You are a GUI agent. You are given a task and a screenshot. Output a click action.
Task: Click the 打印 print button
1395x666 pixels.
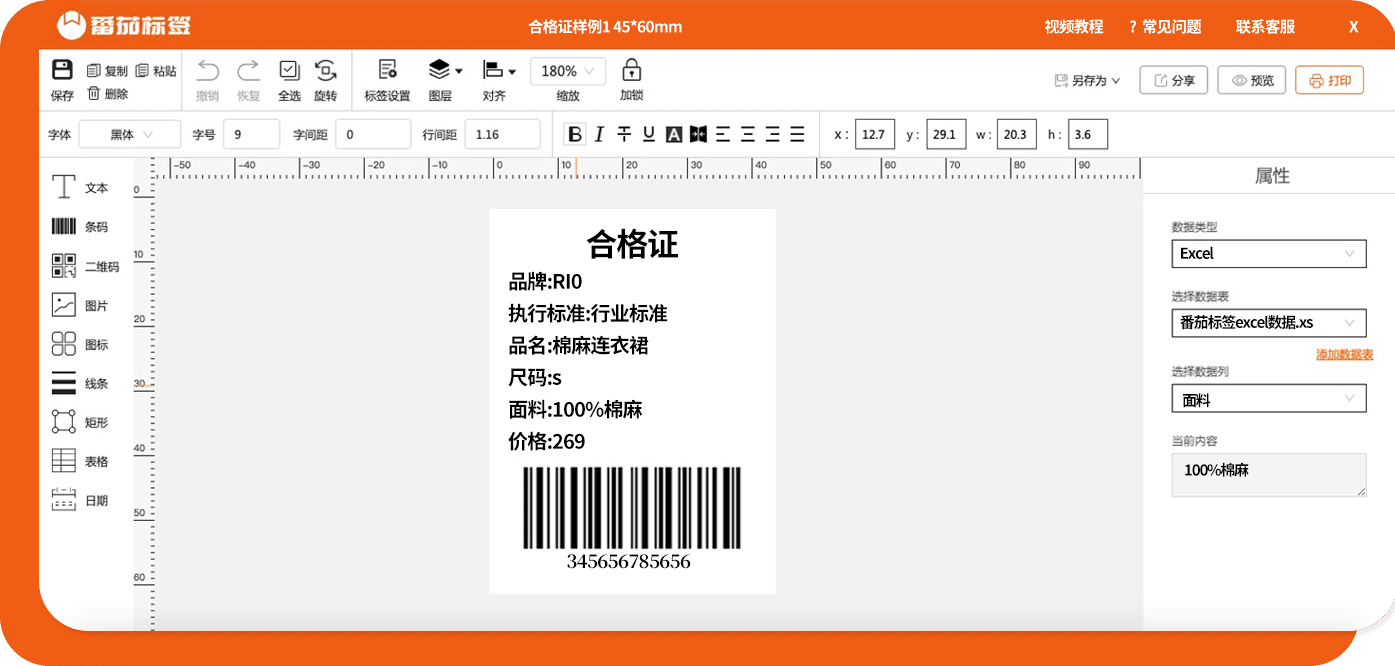[1329, 80]
